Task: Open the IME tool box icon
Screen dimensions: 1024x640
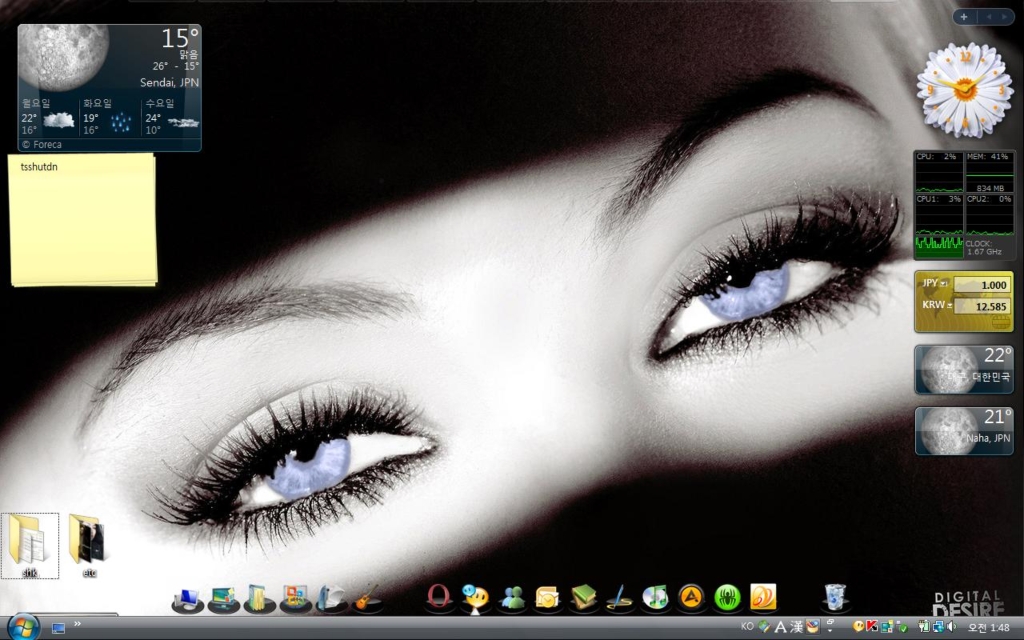Action: click(812, 627)
